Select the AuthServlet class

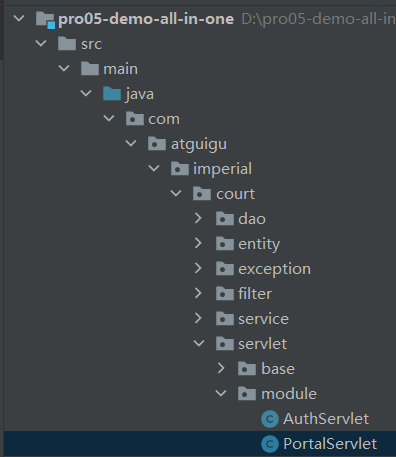326,419
